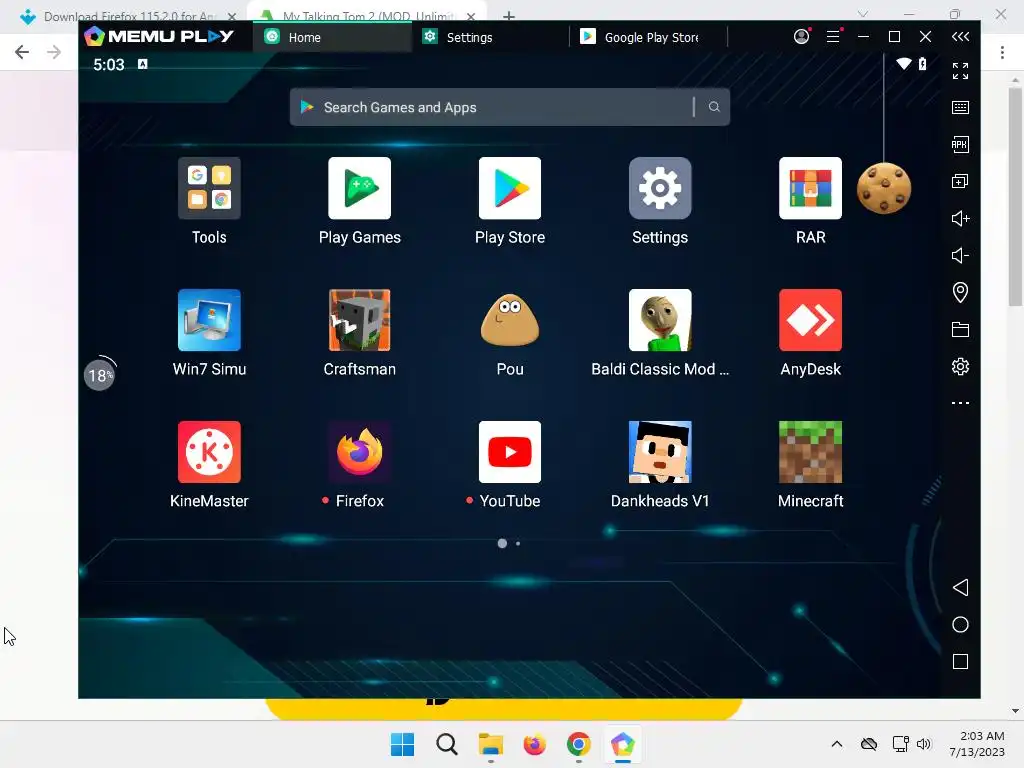Launch the RAR app
Image resolution: width=1024 pixels, height=768 pixels.
(x=810, y=188)
